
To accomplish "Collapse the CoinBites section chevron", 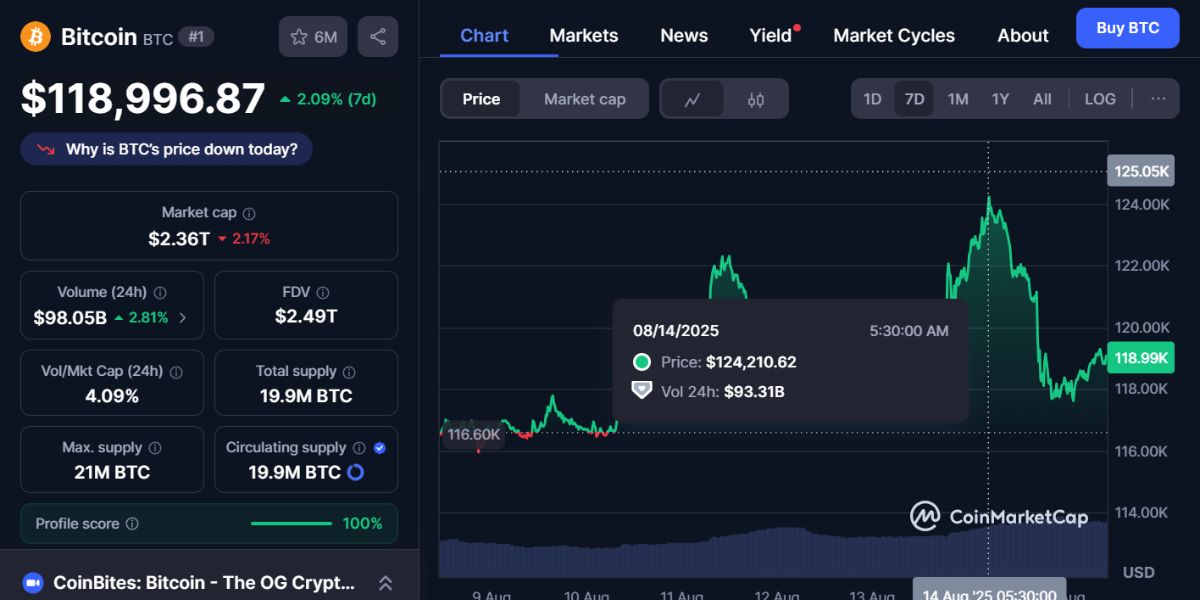I will [x=385, y=582].
